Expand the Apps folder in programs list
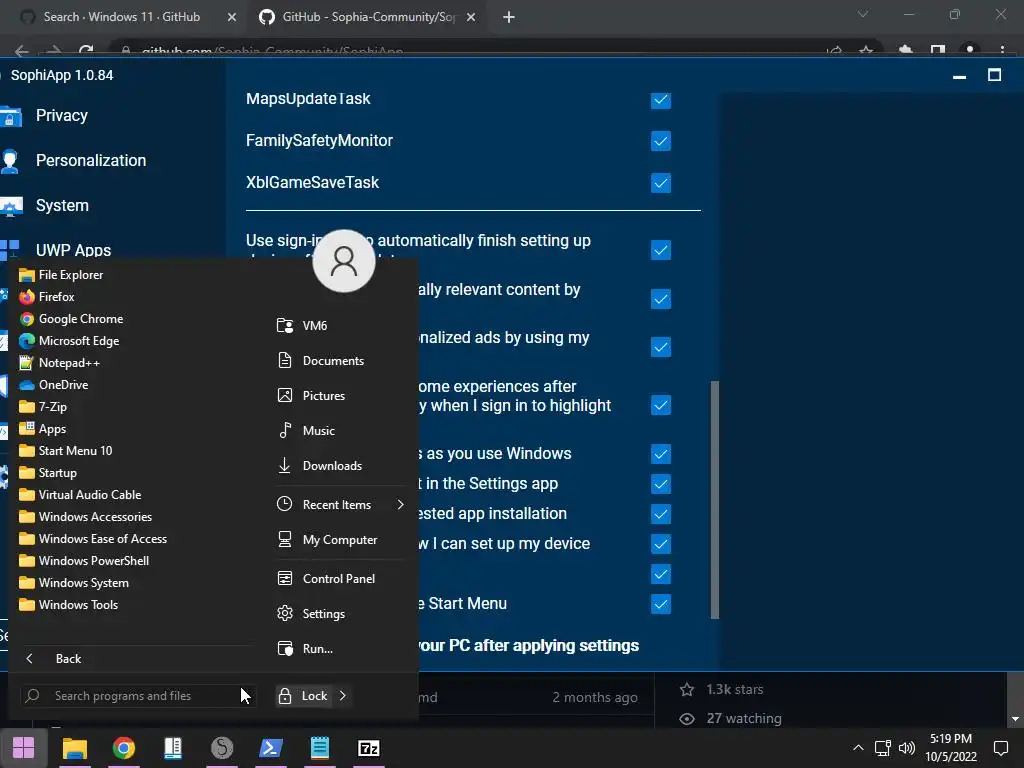 43,429
